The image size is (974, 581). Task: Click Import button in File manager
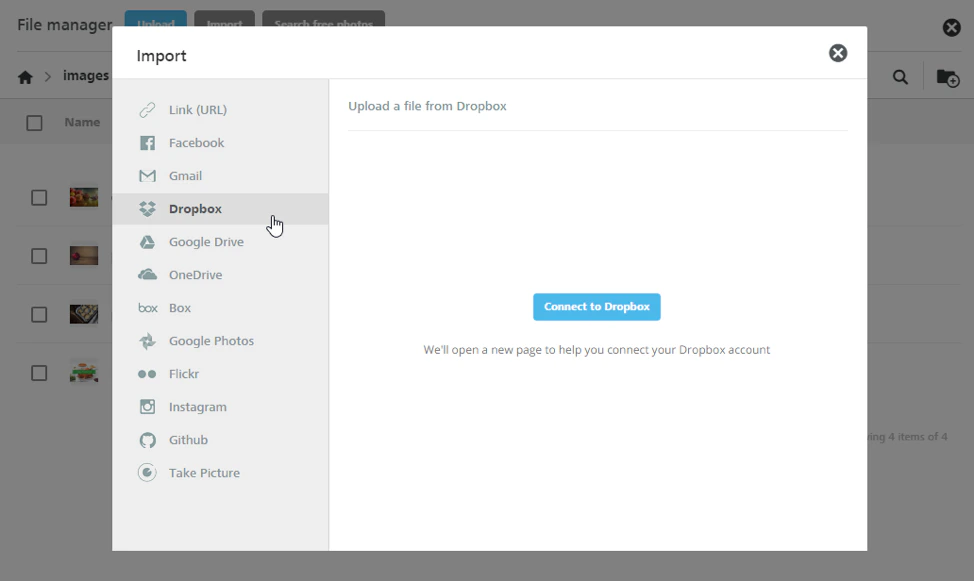224,19
